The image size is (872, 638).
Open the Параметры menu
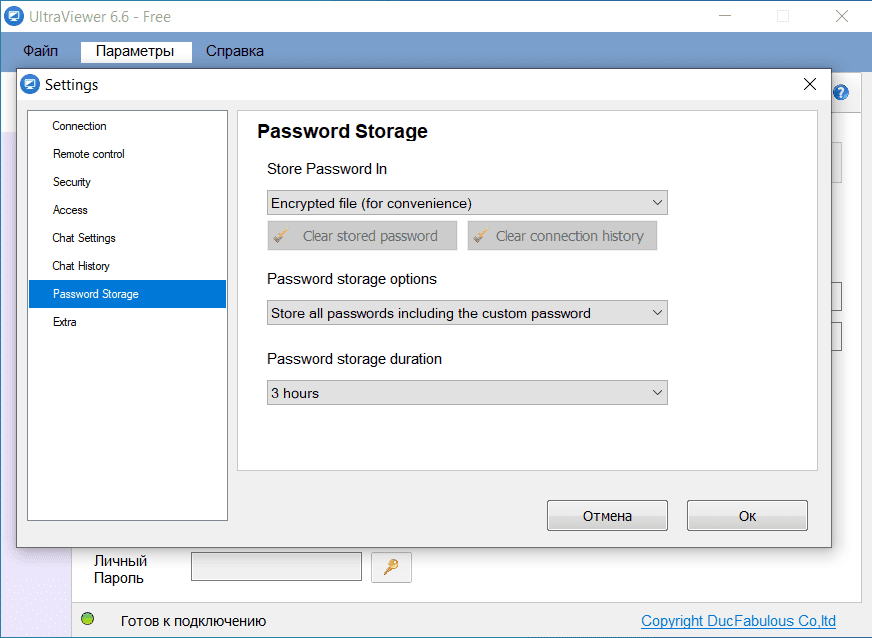pos(136,51)
